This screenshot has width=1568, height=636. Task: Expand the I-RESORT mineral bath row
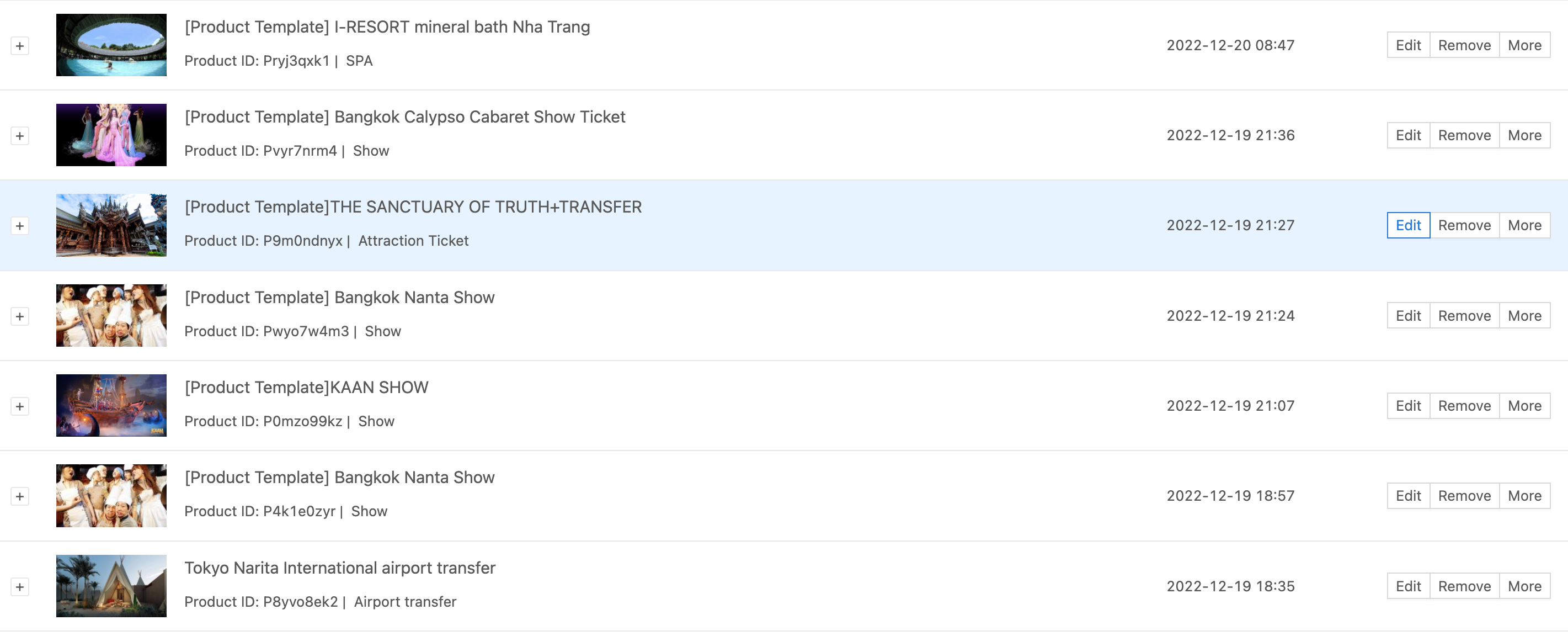(x=19, y=46)
